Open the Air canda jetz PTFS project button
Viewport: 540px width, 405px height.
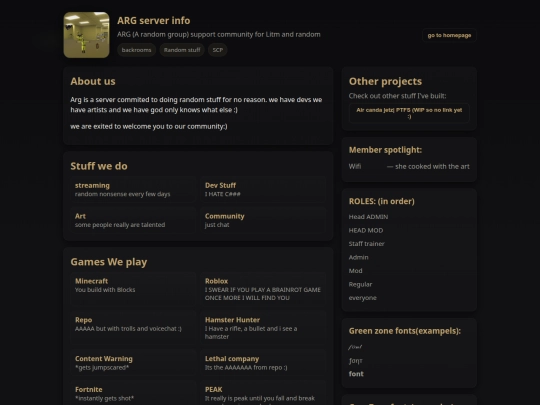(x=409, y=113)
